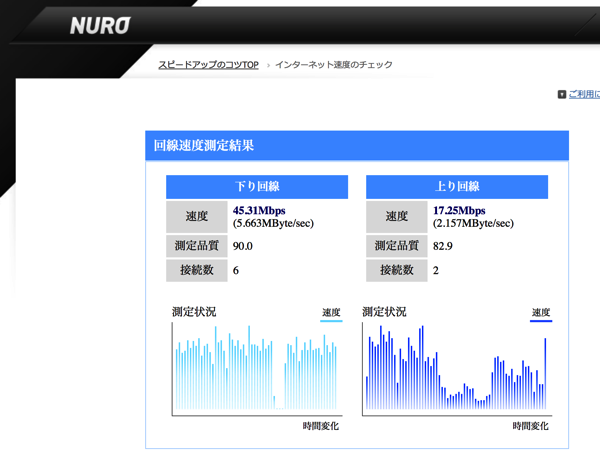Open the ご利用に link at right edge
The image size is (600, 466).
(584, 95)
